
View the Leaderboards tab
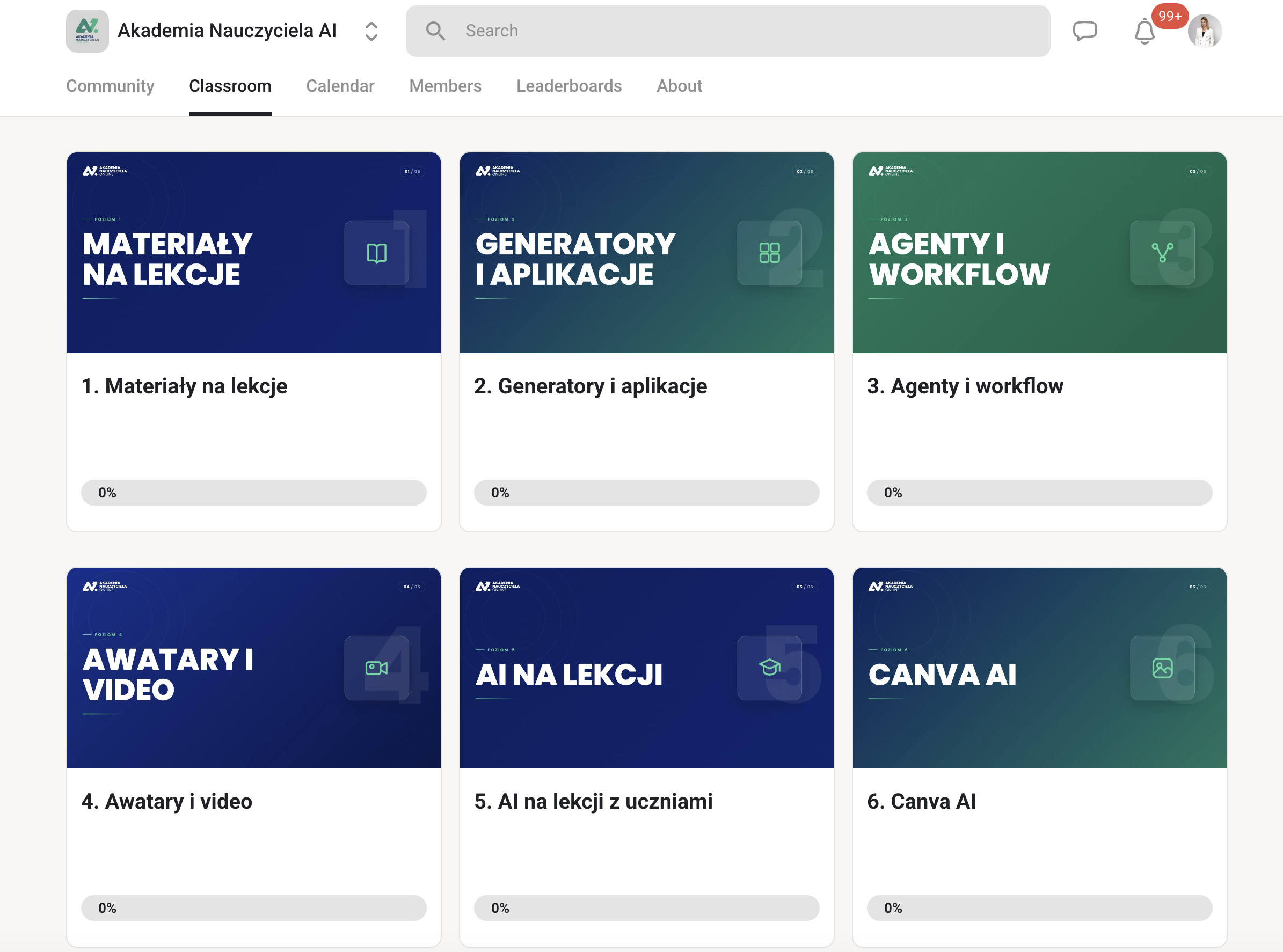point(569,86)
